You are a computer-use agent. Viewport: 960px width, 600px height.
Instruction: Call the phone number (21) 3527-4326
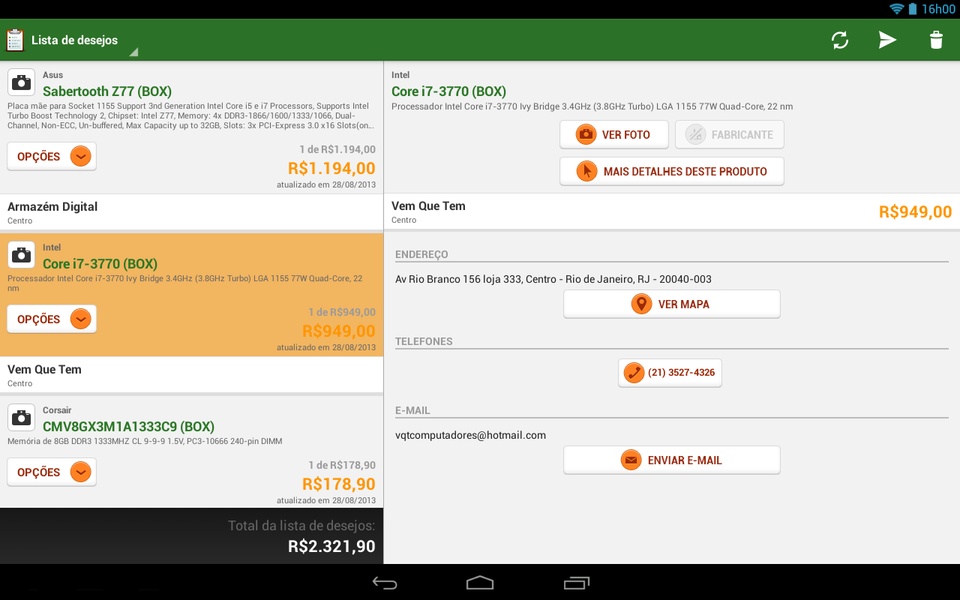pos(670,373)
